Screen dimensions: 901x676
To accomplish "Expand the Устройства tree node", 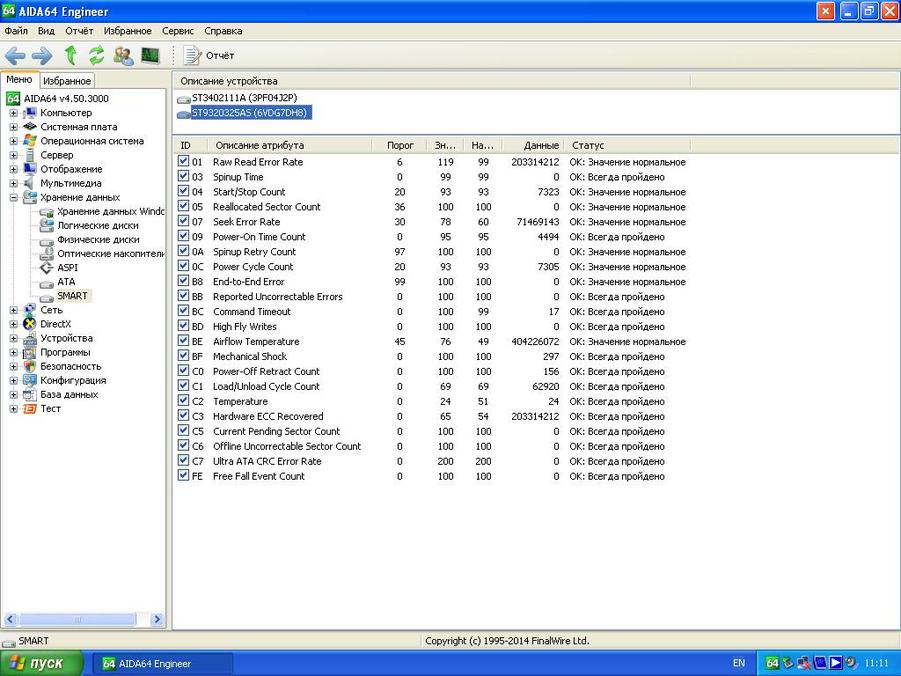I will (13, 339).
